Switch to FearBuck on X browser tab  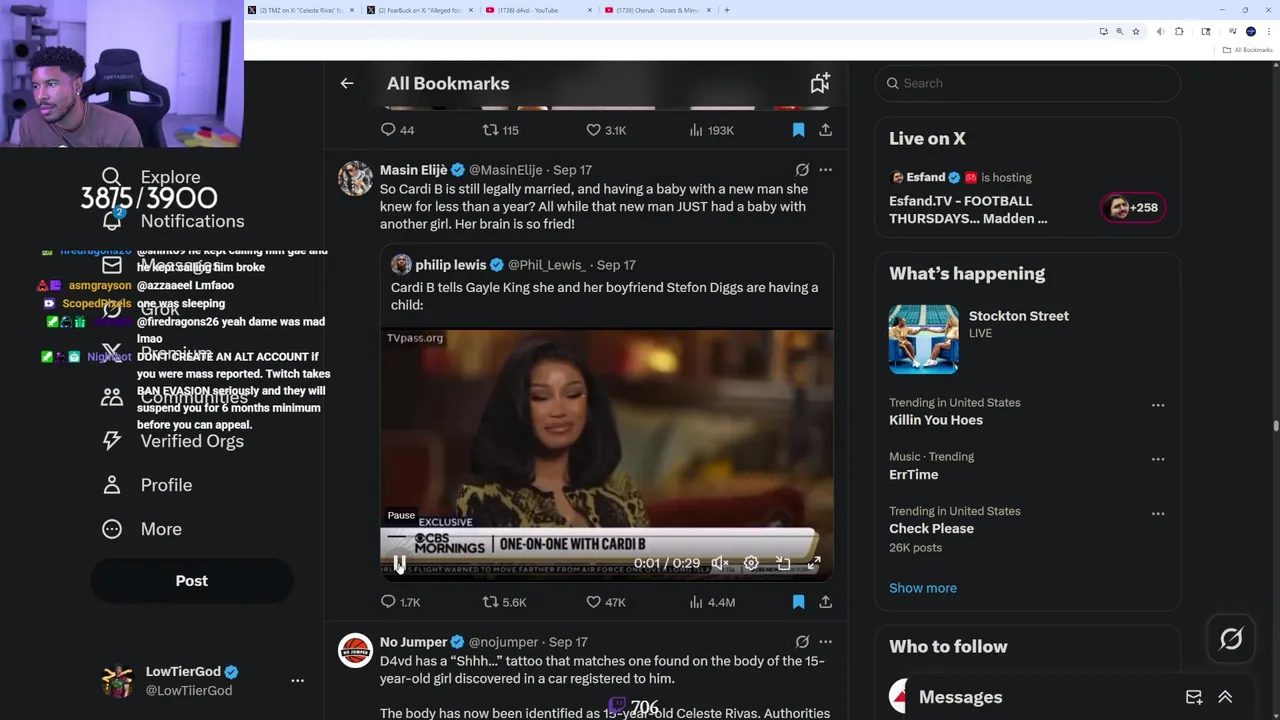pyautogui.click(x=420, y=10)
